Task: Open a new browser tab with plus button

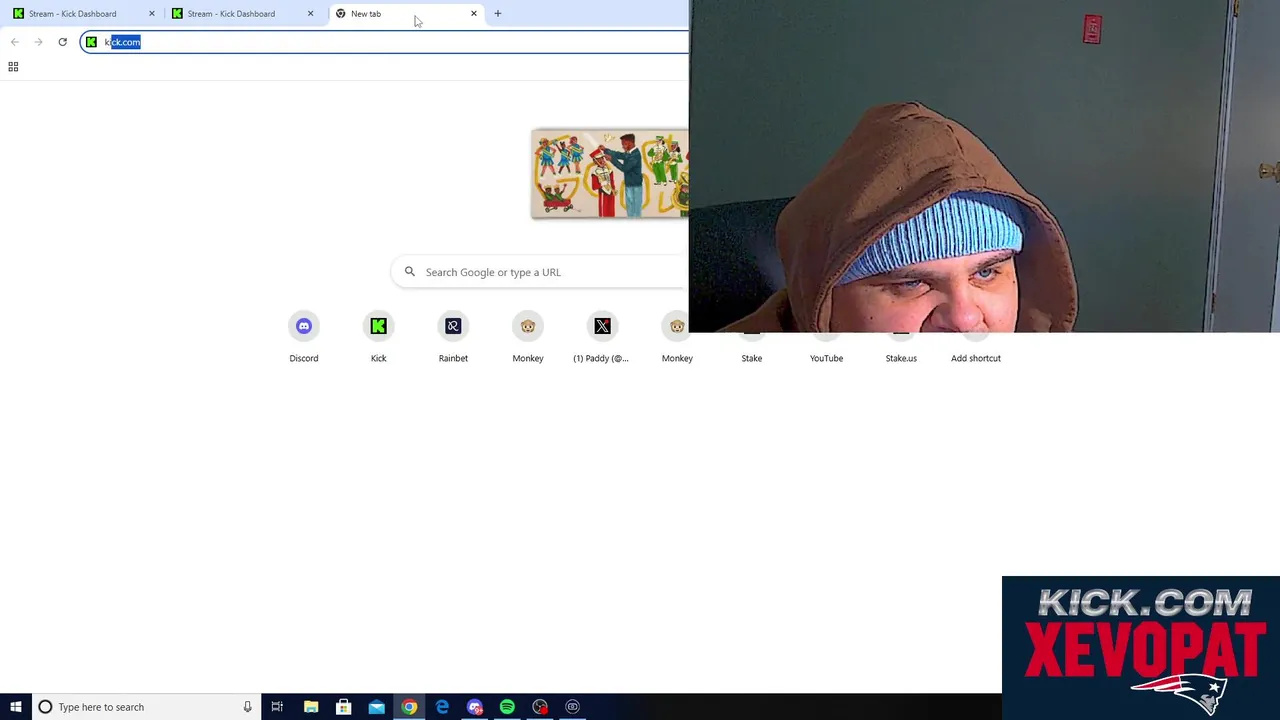Action: (498, 14)
